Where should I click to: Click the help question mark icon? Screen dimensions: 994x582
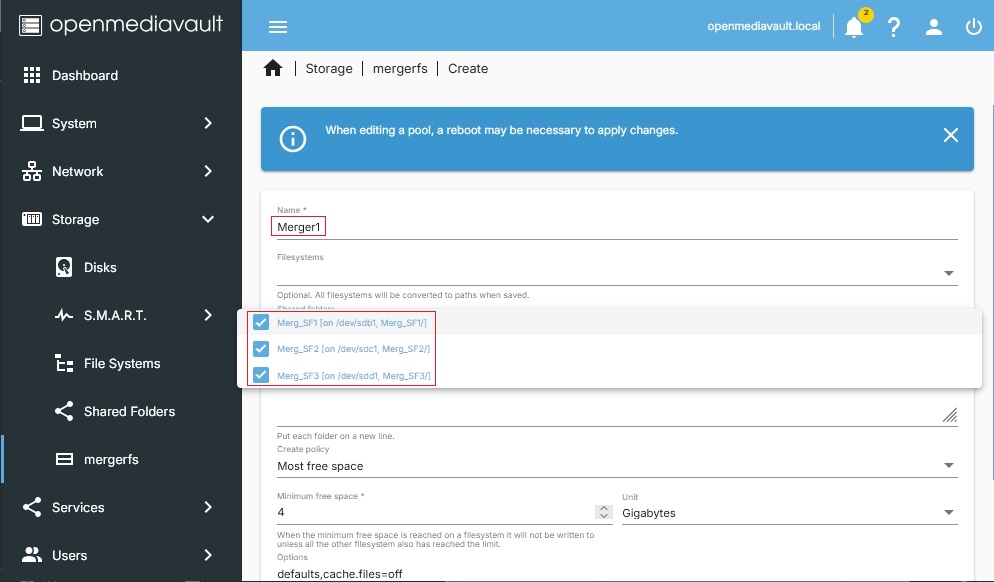tap(894, 27)
